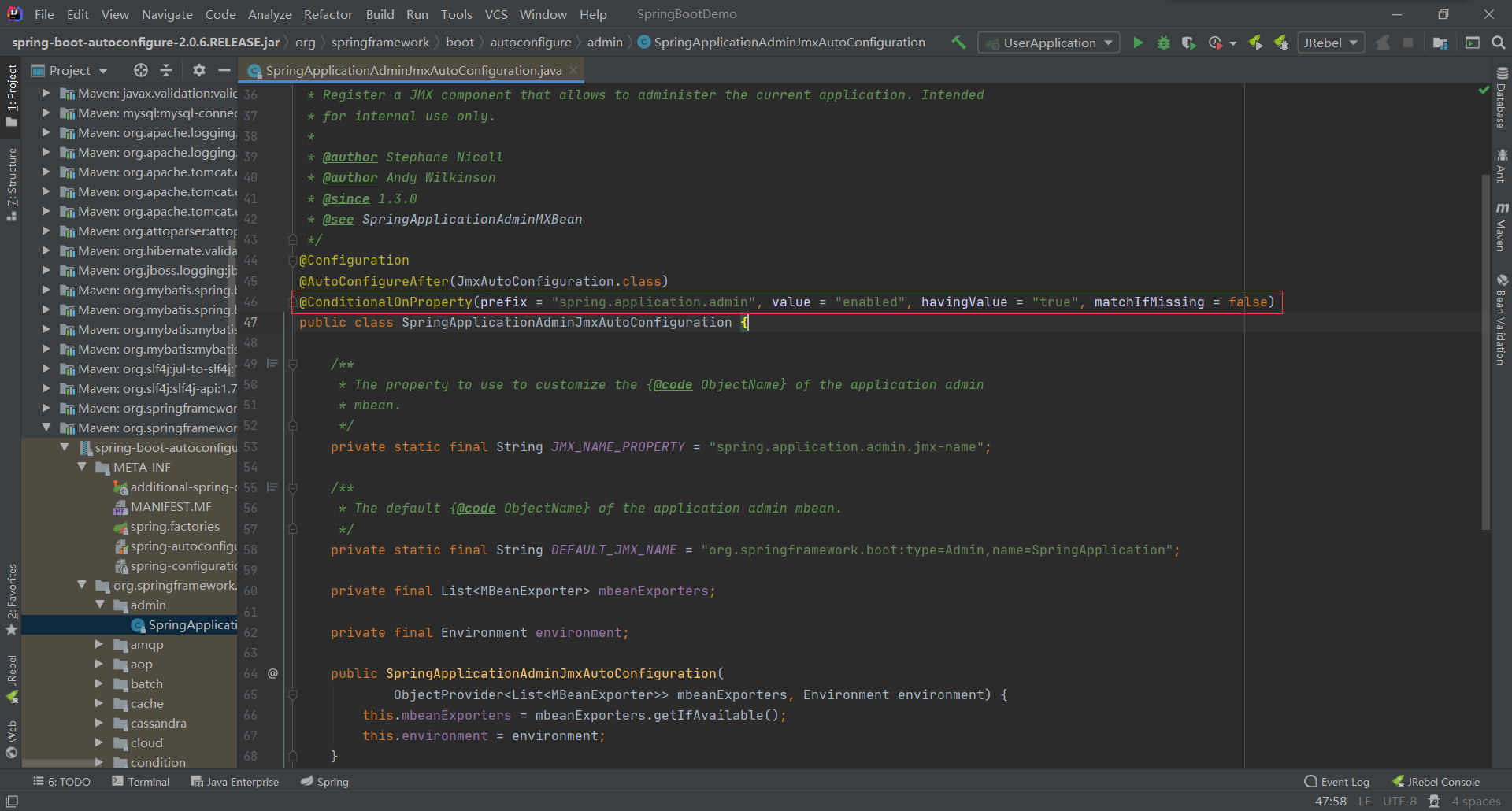Toggle rendered doc icon on line 55
Image resolution: width=1512 pixels, height=811 pixels.
pos(272,487)
